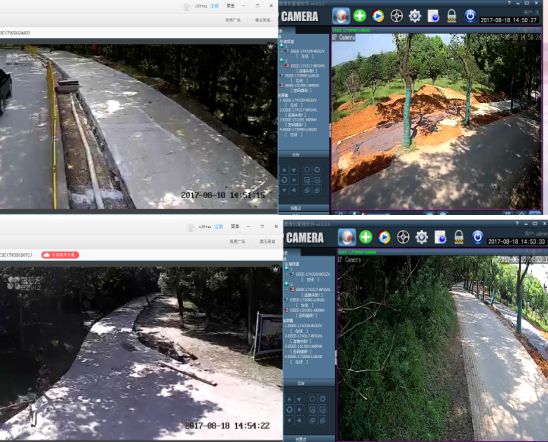Screen dimensions: 548x442
Task: Click PTZ down arrow, lower IP Camera window
Action: pyautogui.click(x=289, y=420)
